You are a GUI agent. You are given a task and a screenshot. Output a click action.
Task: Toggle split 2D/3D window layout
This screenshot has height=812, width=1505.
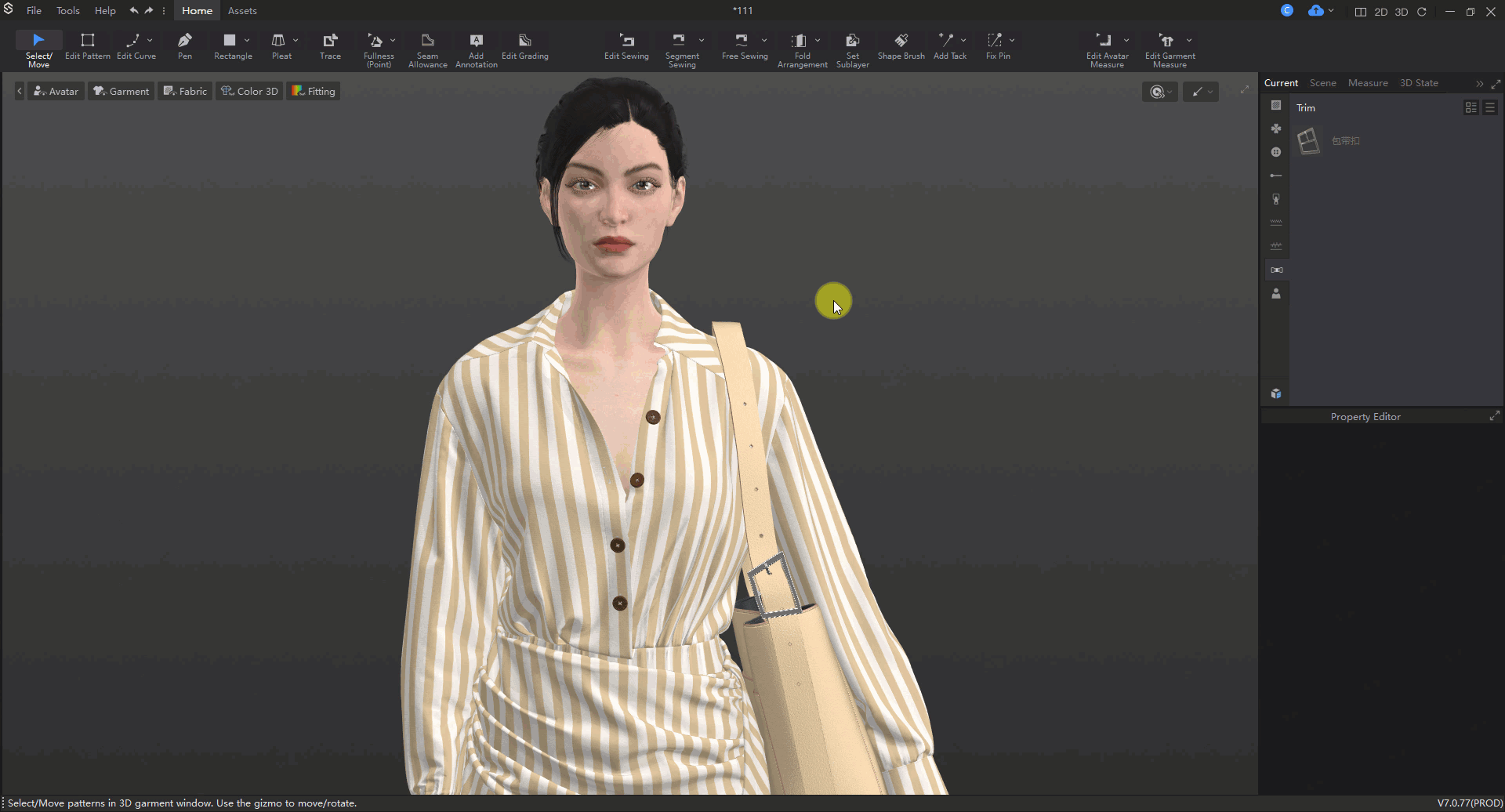click(x=1361, y=12)
